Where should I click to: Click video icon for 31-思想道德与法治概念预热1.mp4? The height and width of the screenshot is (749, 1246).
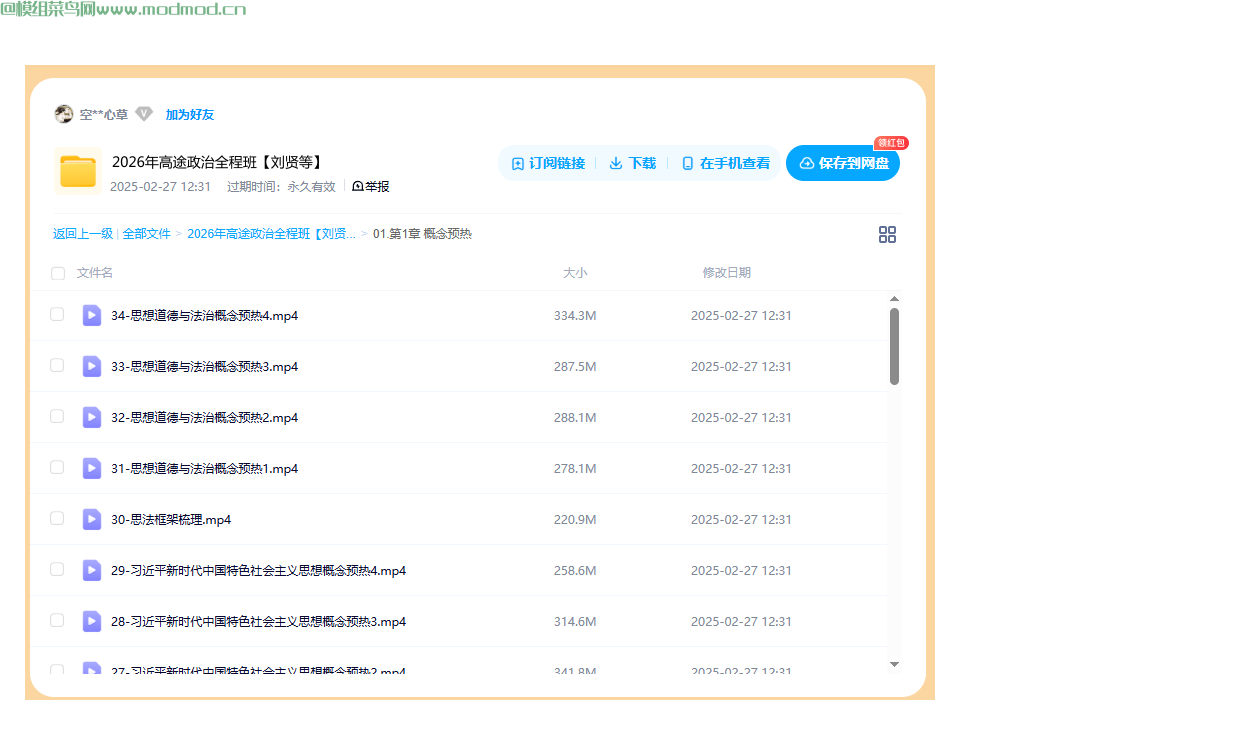click(92, 468)
